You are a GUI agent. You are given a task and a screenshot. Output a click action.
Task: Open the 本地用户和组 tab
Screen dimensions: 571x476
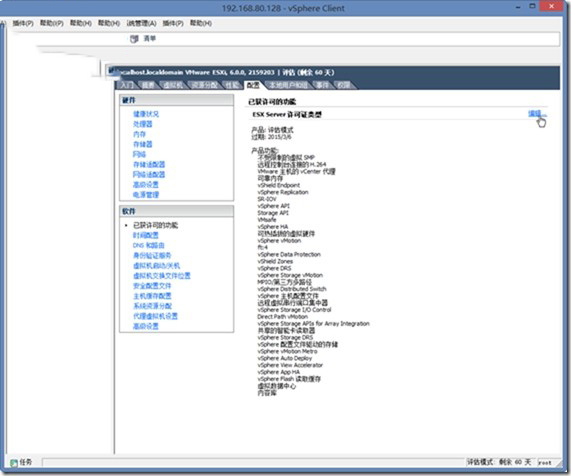point(288,85)
